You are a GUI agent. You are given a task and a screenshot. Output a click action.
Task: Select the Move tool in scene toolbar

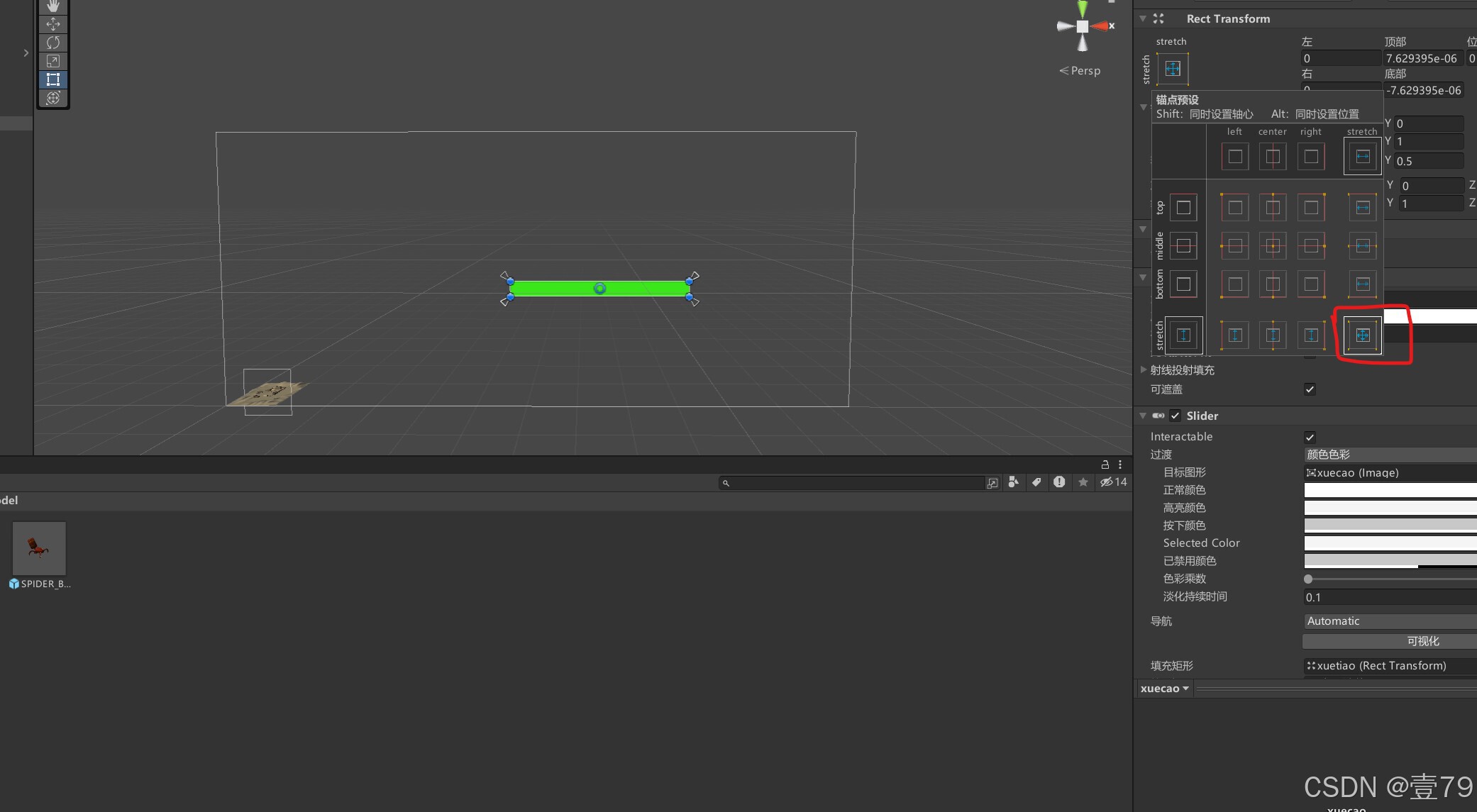tap(53, 24)
